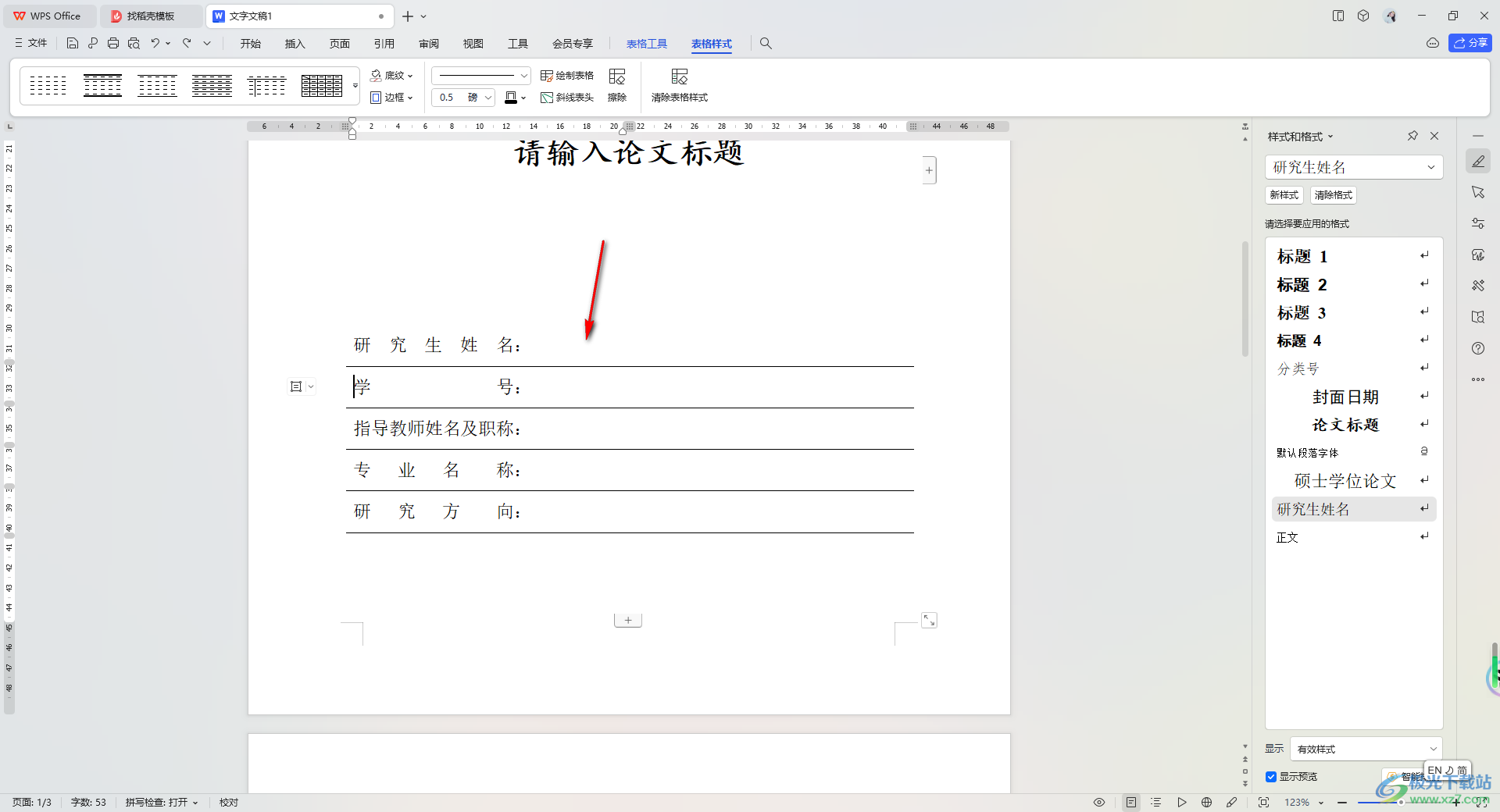Toggle eye protection mode in status bar
This screenshot has width=1500, height=812.
coord(1099,803)
